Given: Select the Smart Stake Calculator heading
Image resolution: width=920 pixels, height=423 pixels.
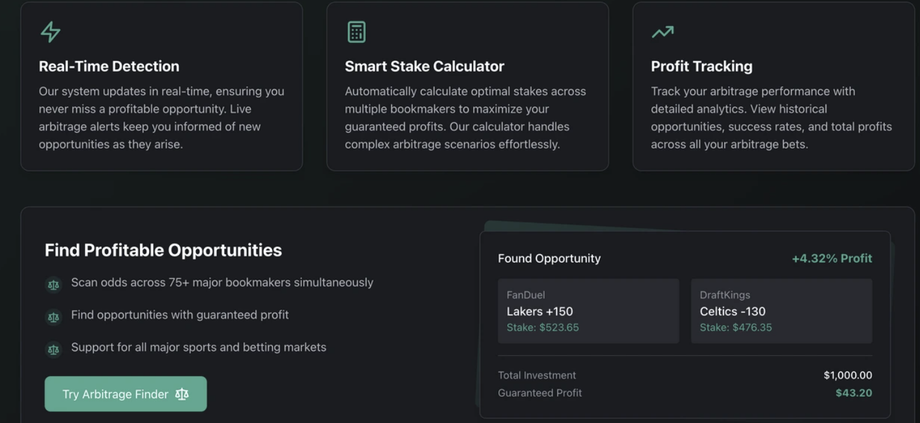Looking at the screenshot, I should [424, 66].
